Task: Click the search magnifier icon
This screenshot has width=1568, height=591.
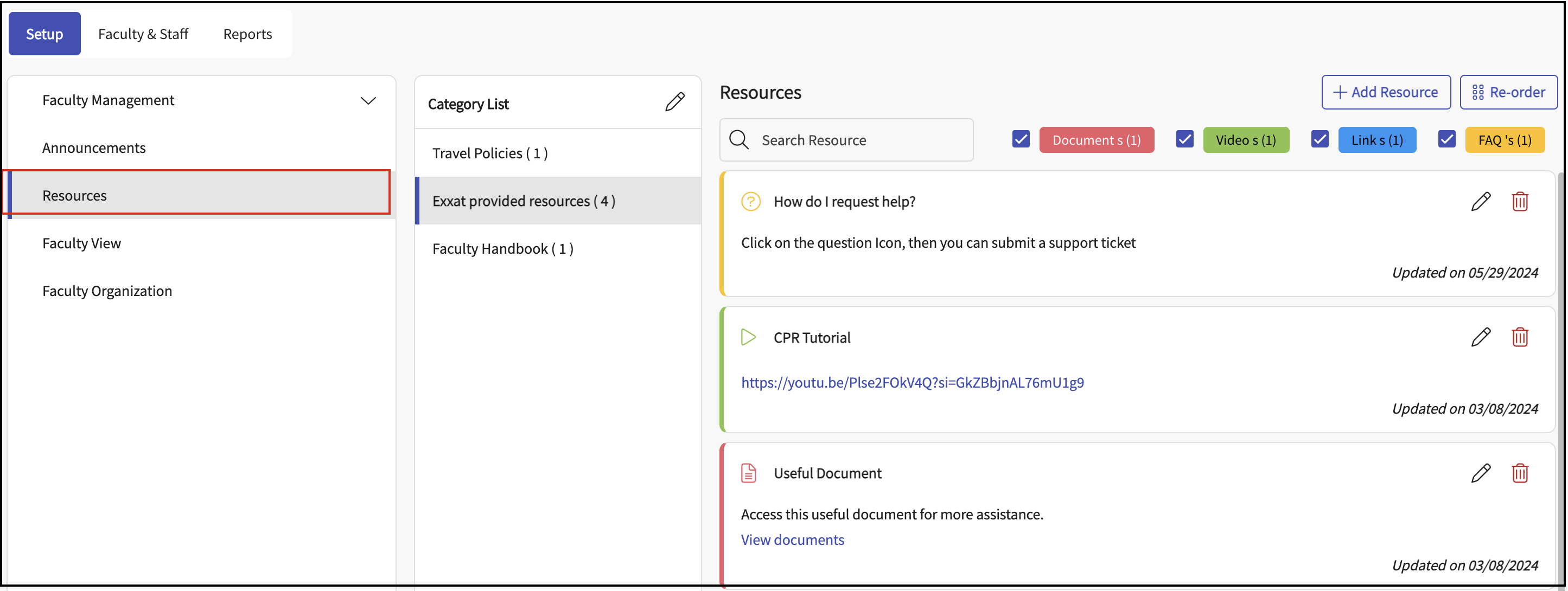Action: click(x=738, y=140)
